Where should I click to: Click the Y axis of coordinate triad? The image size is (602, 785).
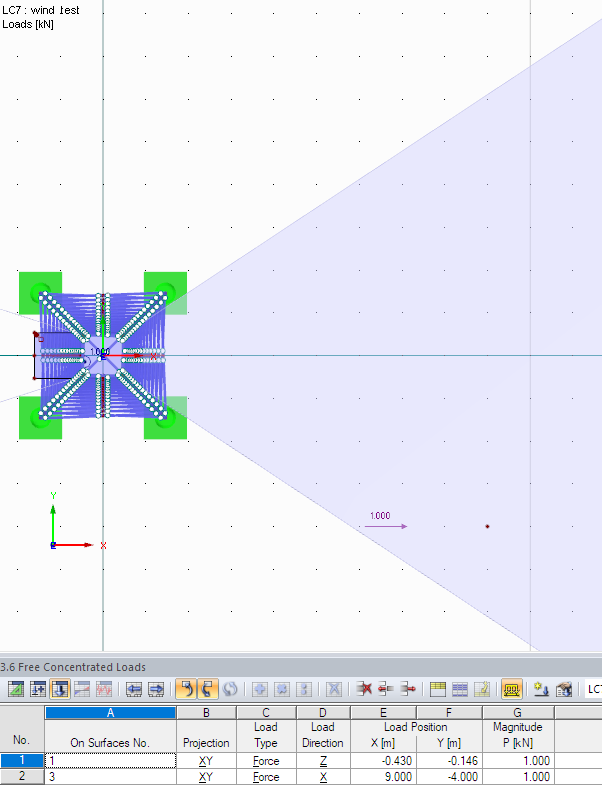53,523
